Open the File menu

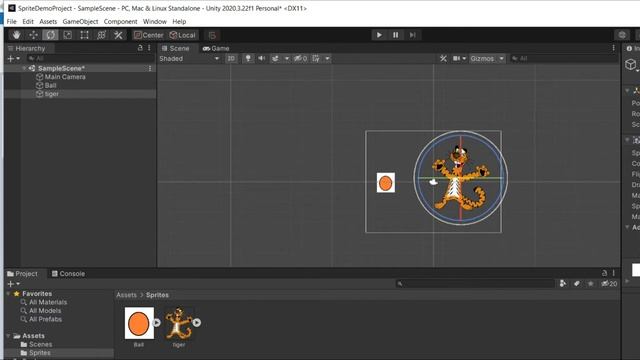[11, 22]
